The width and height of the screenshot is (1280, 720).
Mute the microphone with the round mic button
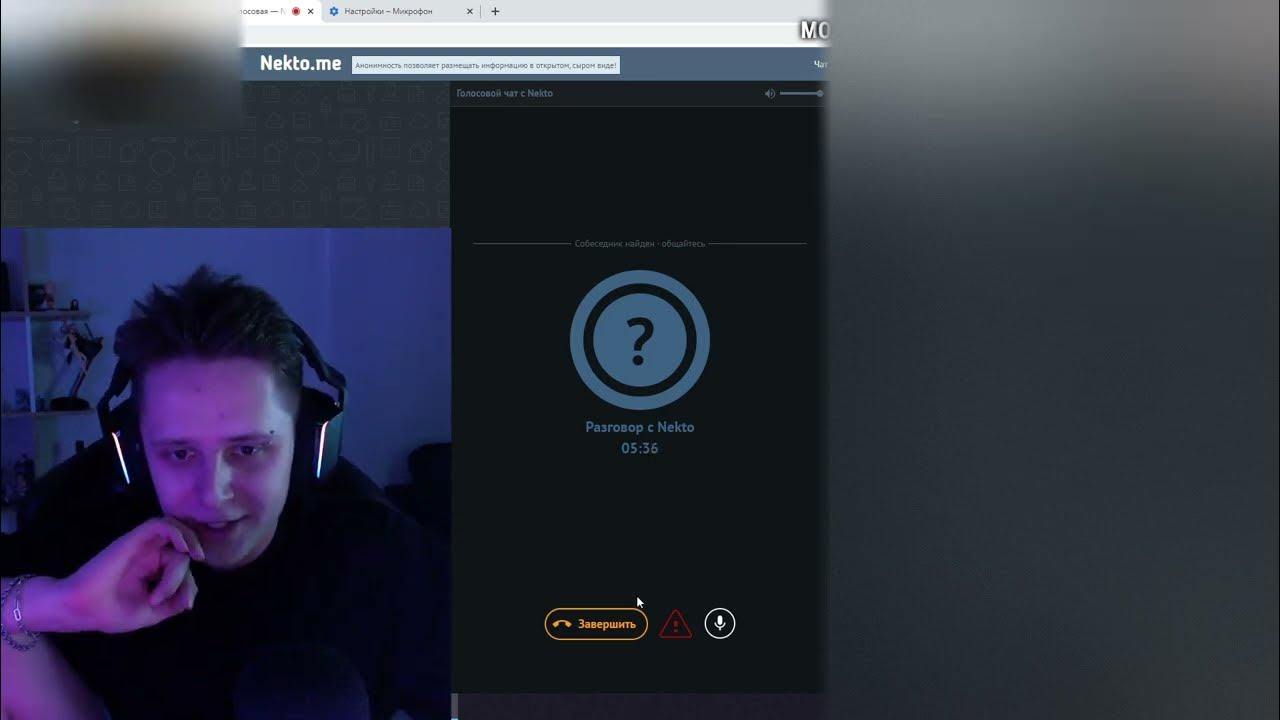(x=720, y=624)
